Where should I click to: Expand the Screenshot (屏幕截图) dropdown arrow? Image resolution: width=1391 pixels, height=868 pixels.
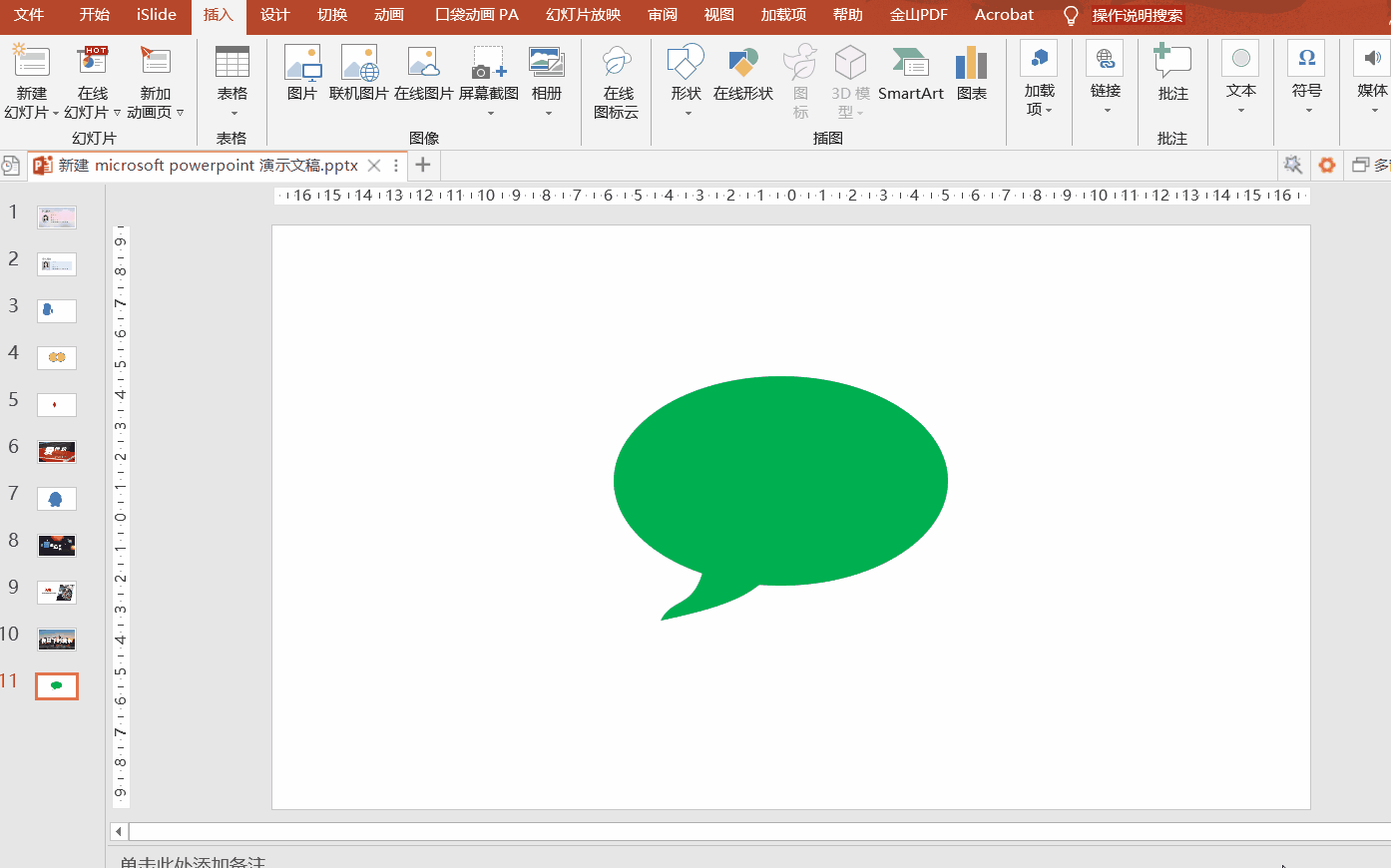click(x=490, y=114)
